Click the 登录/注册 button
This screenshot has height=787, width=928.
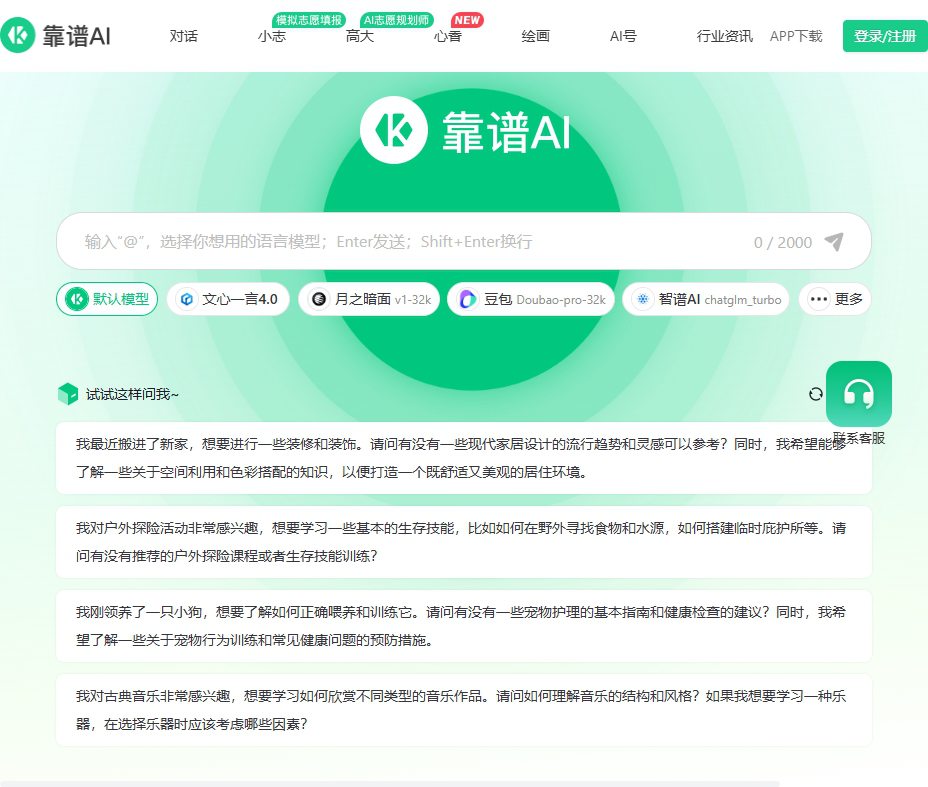[x=884, y=36]
